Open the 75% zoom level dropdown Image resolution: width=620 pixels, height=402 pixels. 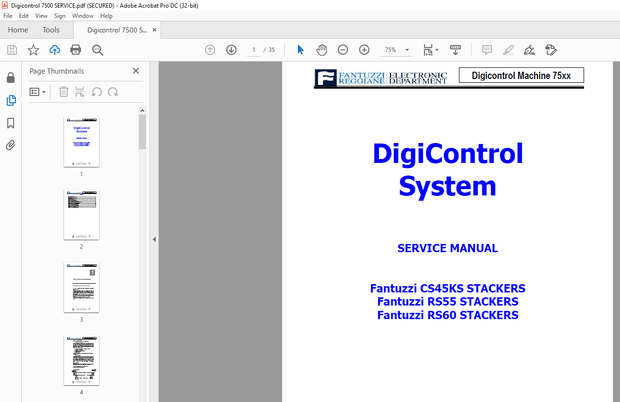tap(396, 50)
